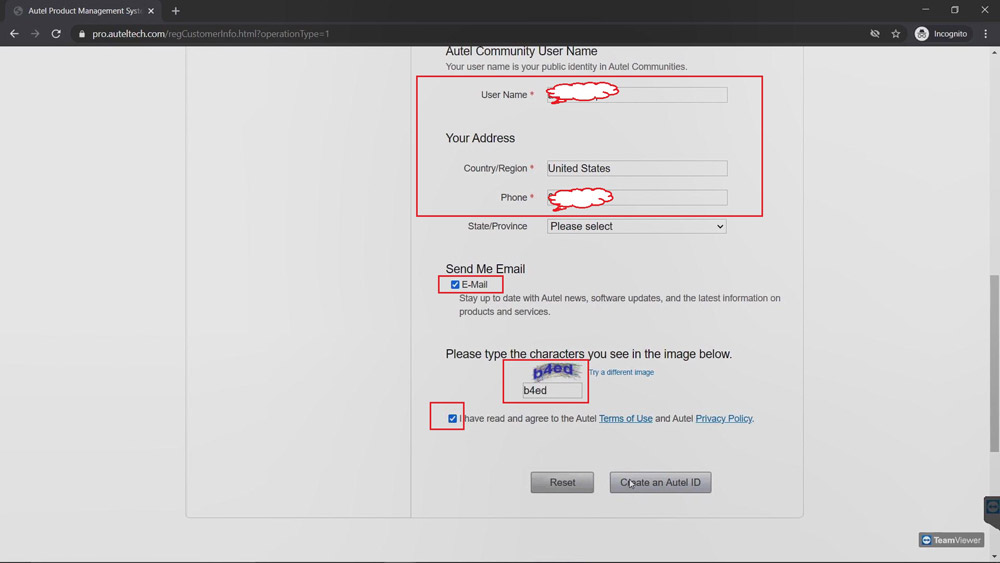Click the scrollbar up arrow
This screenshot has width=1000, height=563.
pos(994,52)
